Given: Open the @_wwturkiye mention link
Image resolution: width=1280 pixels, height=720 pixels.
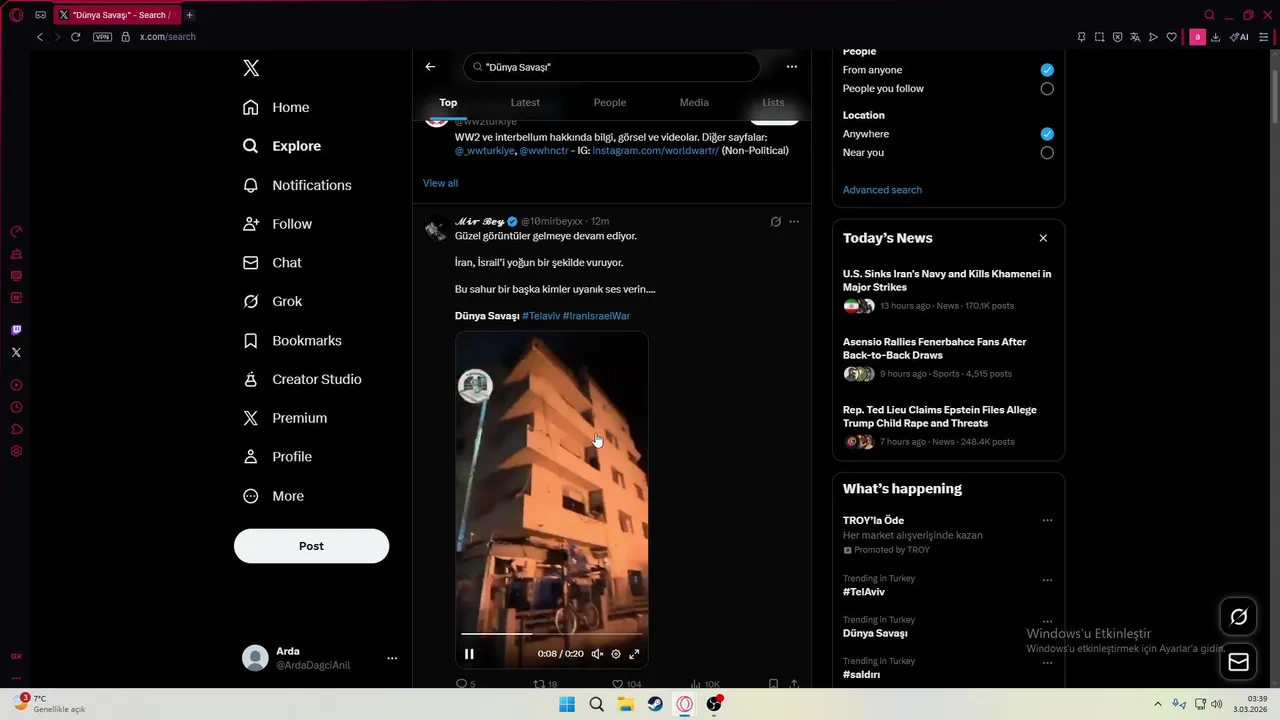Looking at the screenshot, I should point(485,150).
